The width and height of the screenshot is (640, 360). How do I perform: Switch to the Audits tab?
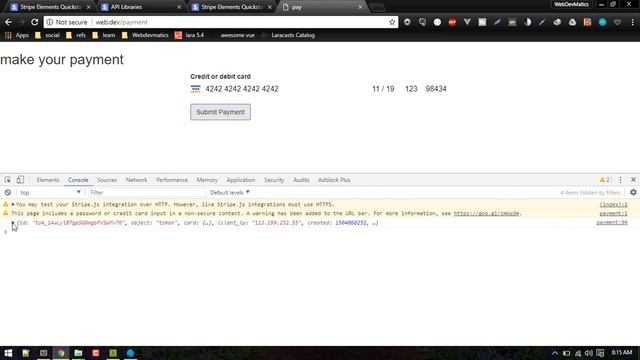tap(301, 180)
